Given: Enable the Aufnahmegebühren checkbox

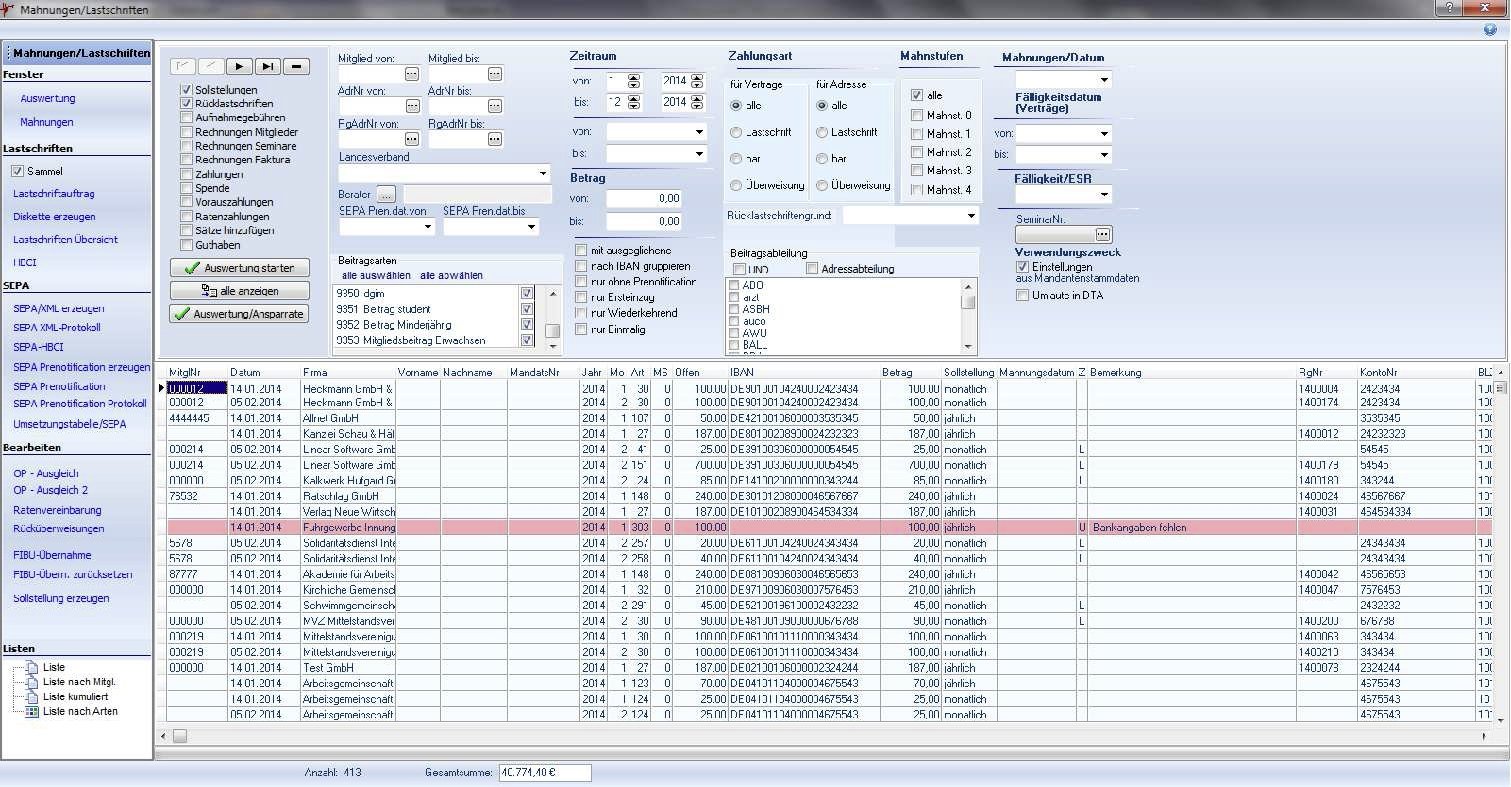Looking at the screenshot, I should pos(186,117).
